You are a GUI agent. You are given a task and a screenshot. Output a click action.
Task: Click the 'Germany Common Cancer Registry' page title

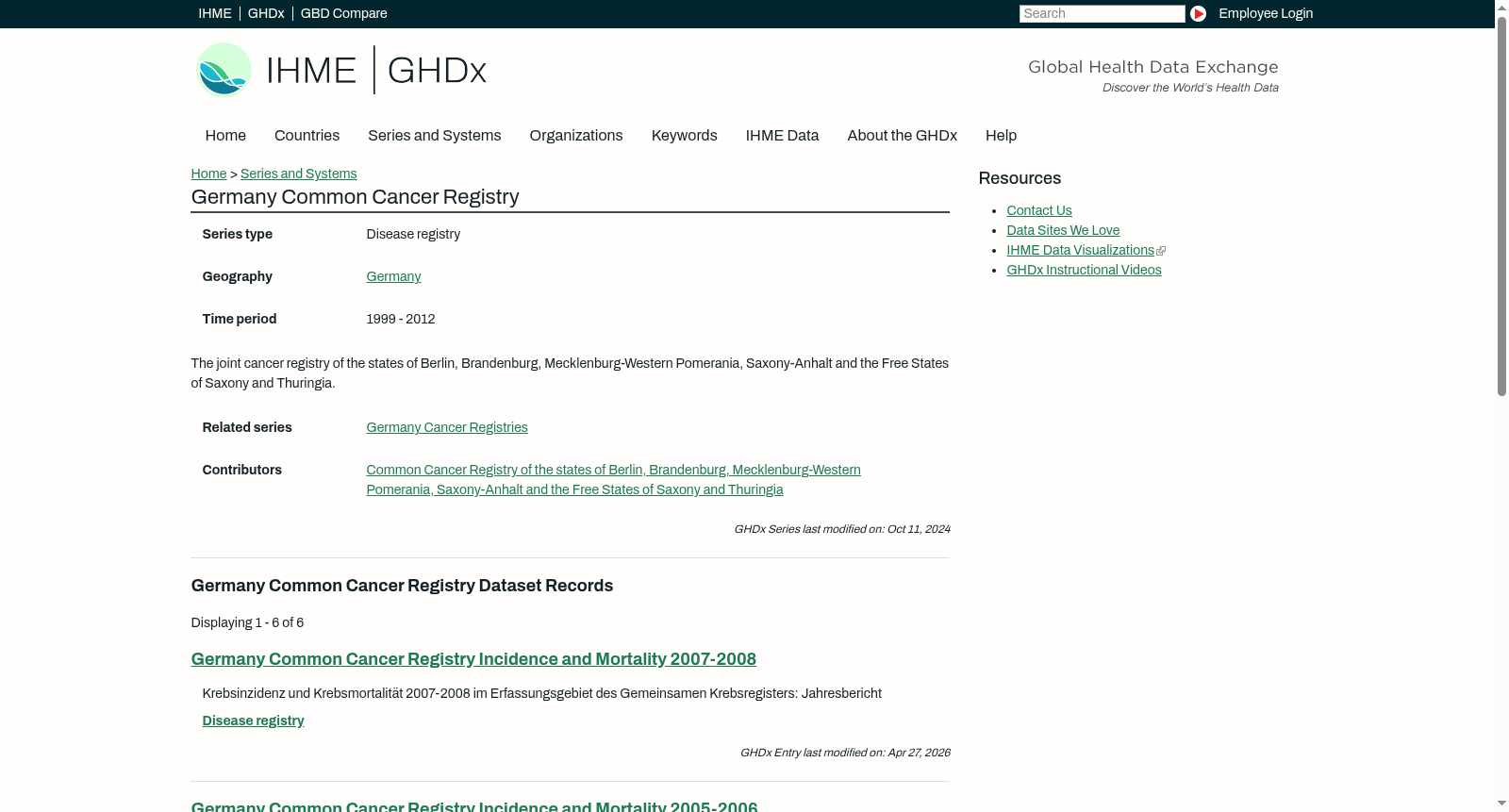[355, 197]
